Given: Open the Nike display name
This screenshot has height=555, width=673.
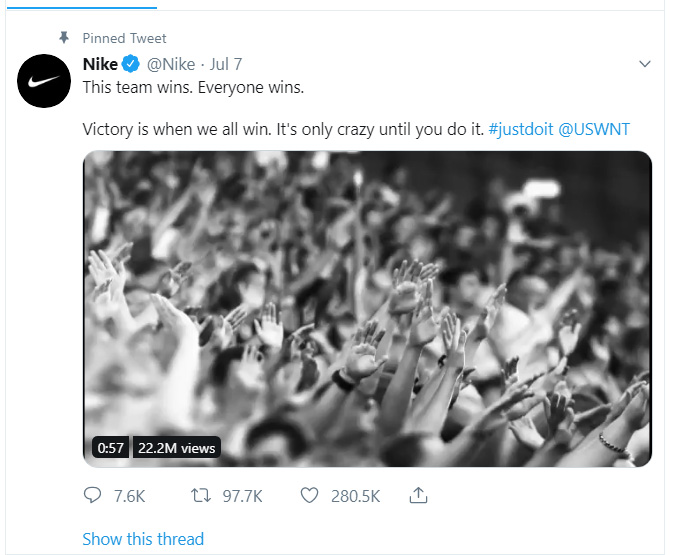Looking at the screenshot, I should tap(99, 65).
